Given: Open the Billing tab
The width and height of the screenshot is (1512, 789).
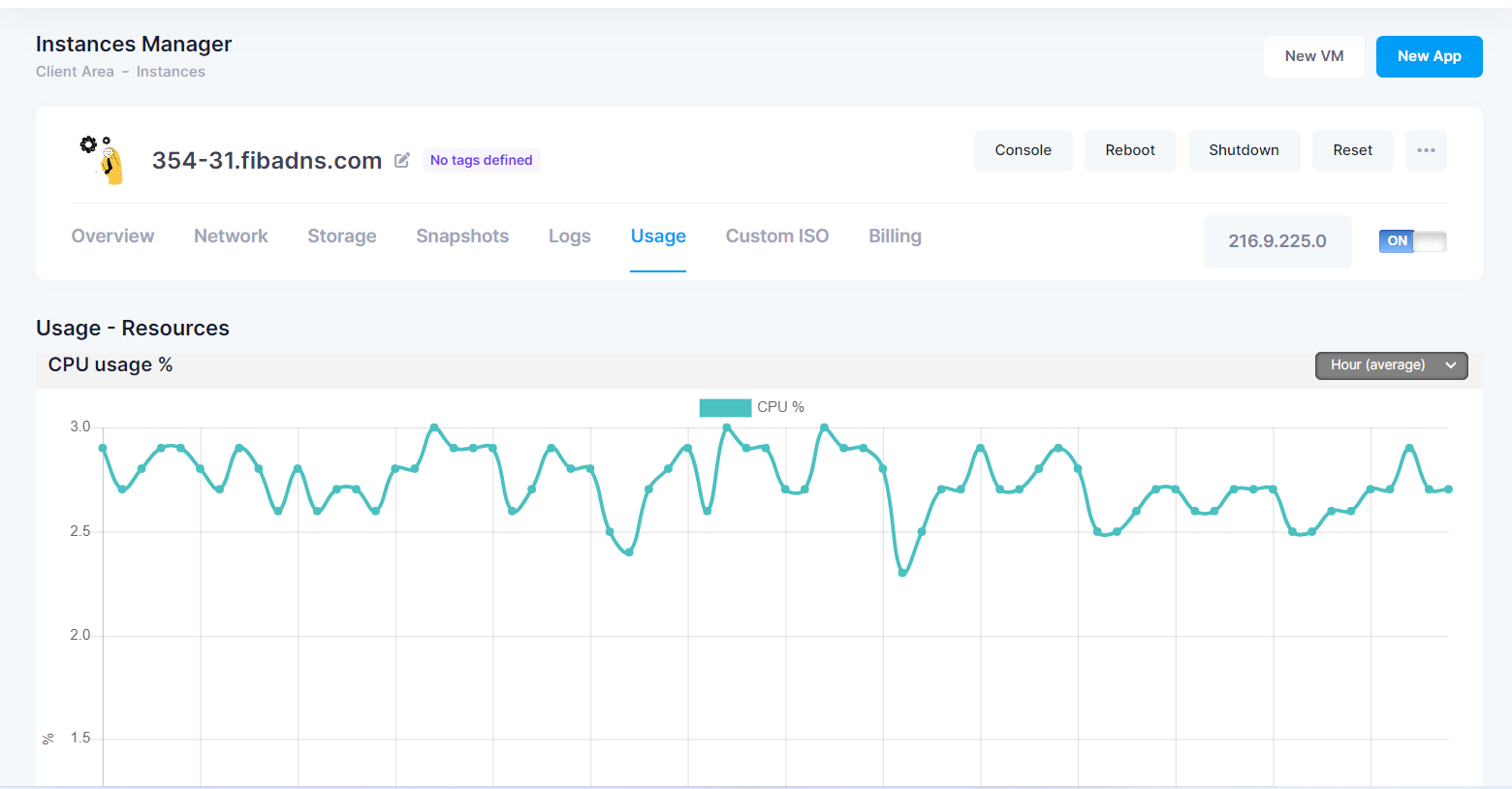Looking at the screenshot, I should click(x=895, y=236).
